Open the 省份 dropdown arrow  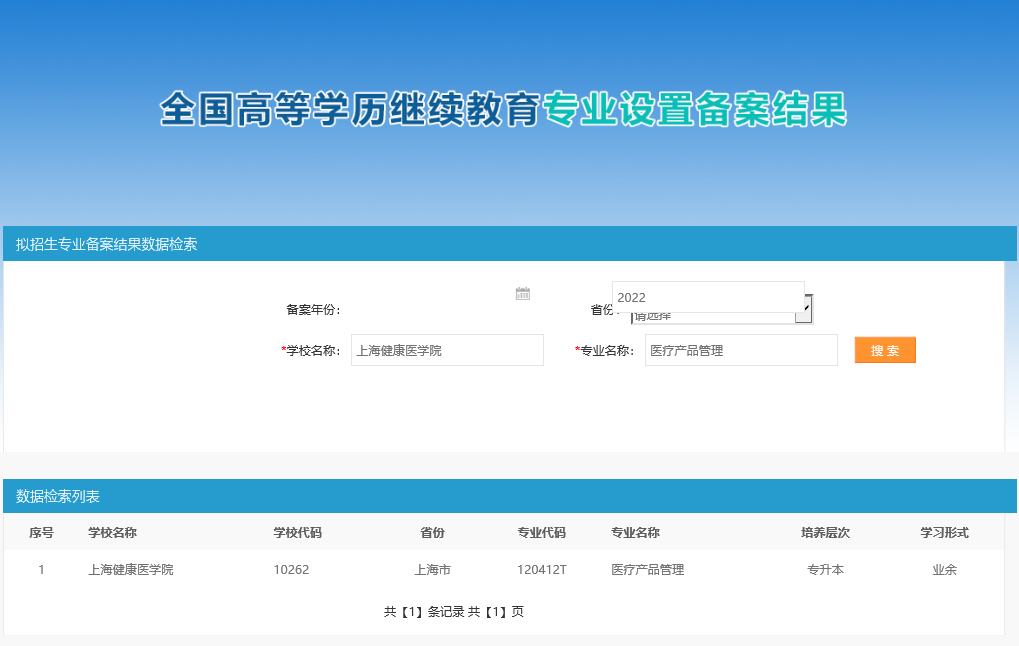click(x=806, y=313)
